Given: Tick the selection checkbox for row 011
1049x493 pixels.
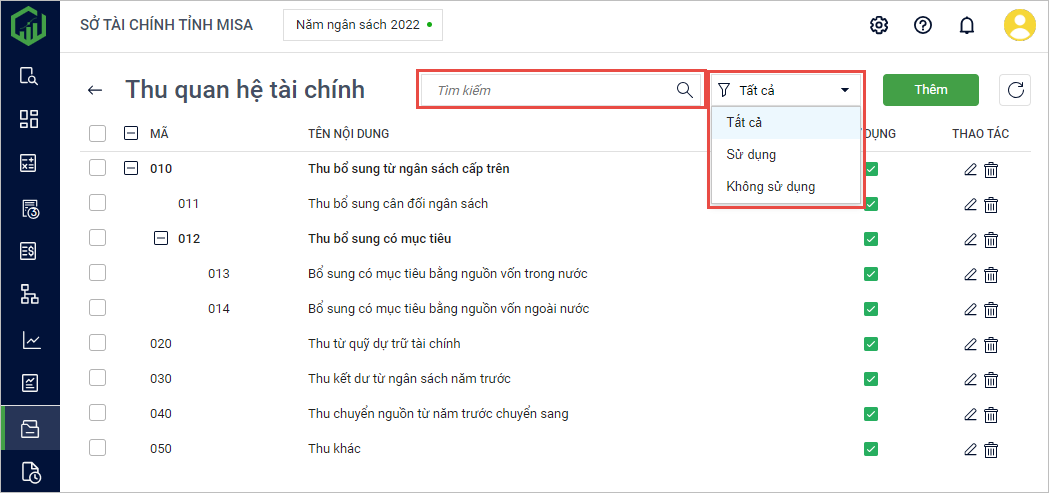Looking at the screenshot, I should 97,203.
